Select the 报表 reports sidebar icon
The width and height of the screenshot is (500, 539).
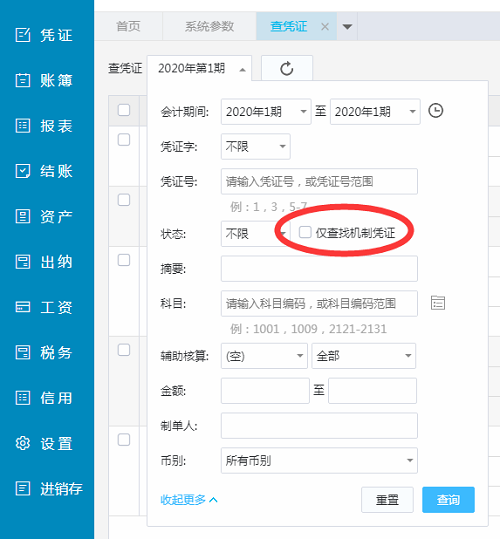click(23, 126)
